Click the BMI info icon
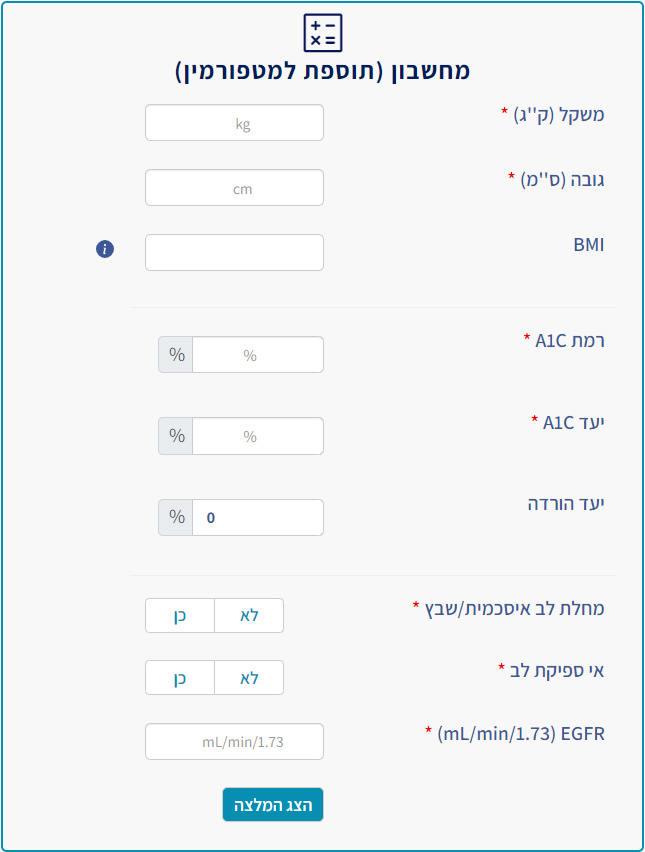 click(x=105, y=249)
